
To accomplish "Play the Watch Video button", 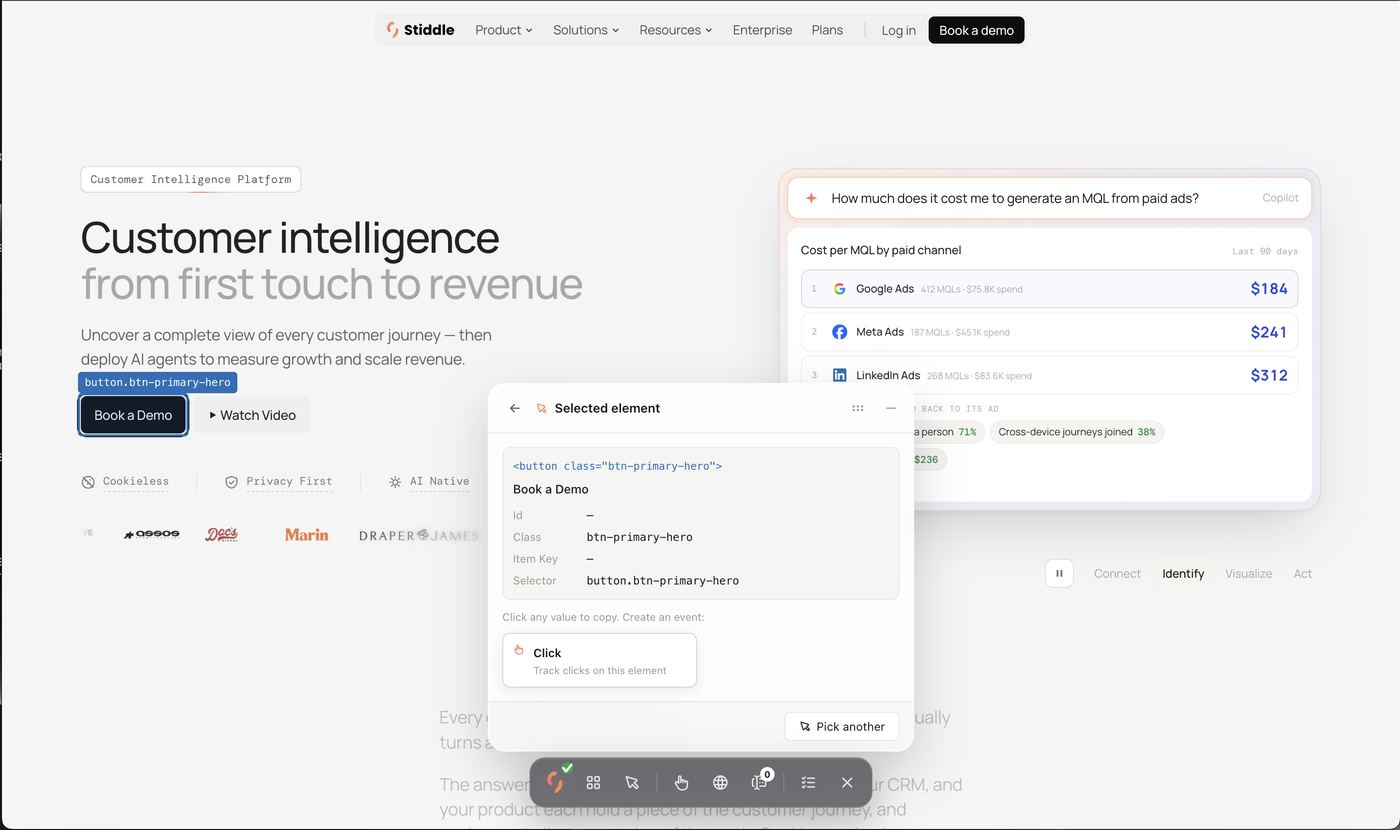I will point(252,415).
